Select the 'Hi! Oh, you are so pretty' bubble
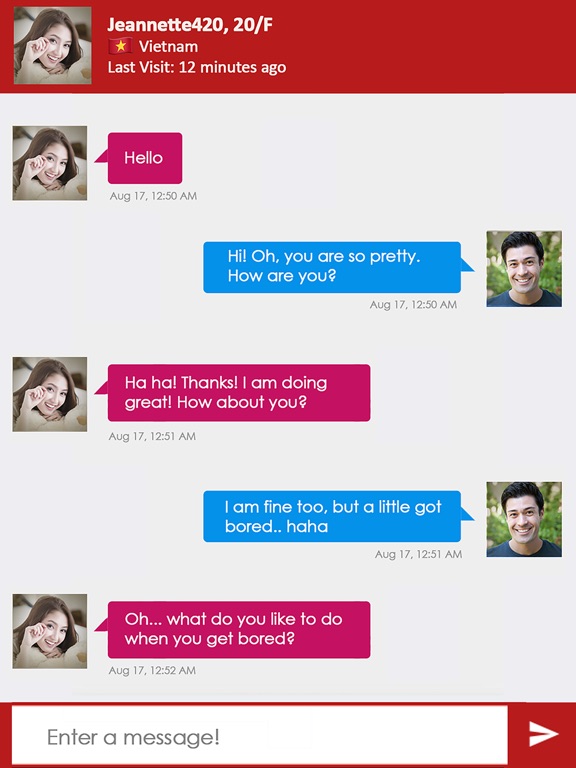This screenshot has width=576, height=768. (x=332, y=267)
